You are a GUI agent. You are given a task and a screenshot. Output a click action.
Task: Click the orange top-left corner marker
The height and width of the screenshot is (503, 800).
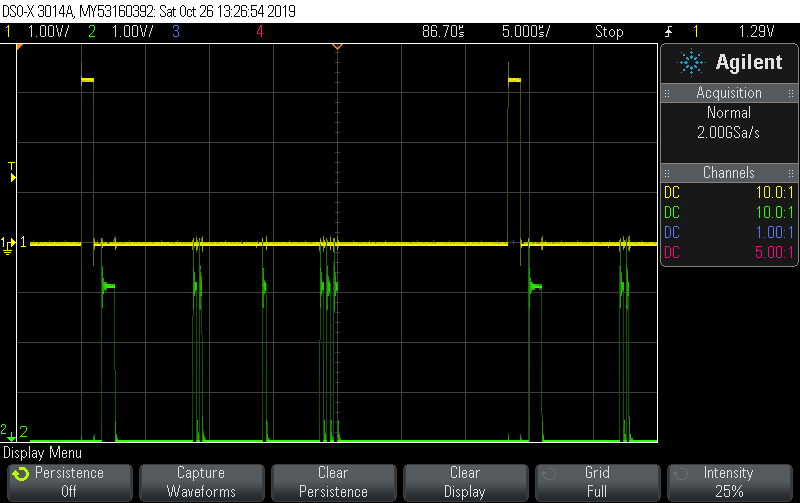[x=20, y=47]
